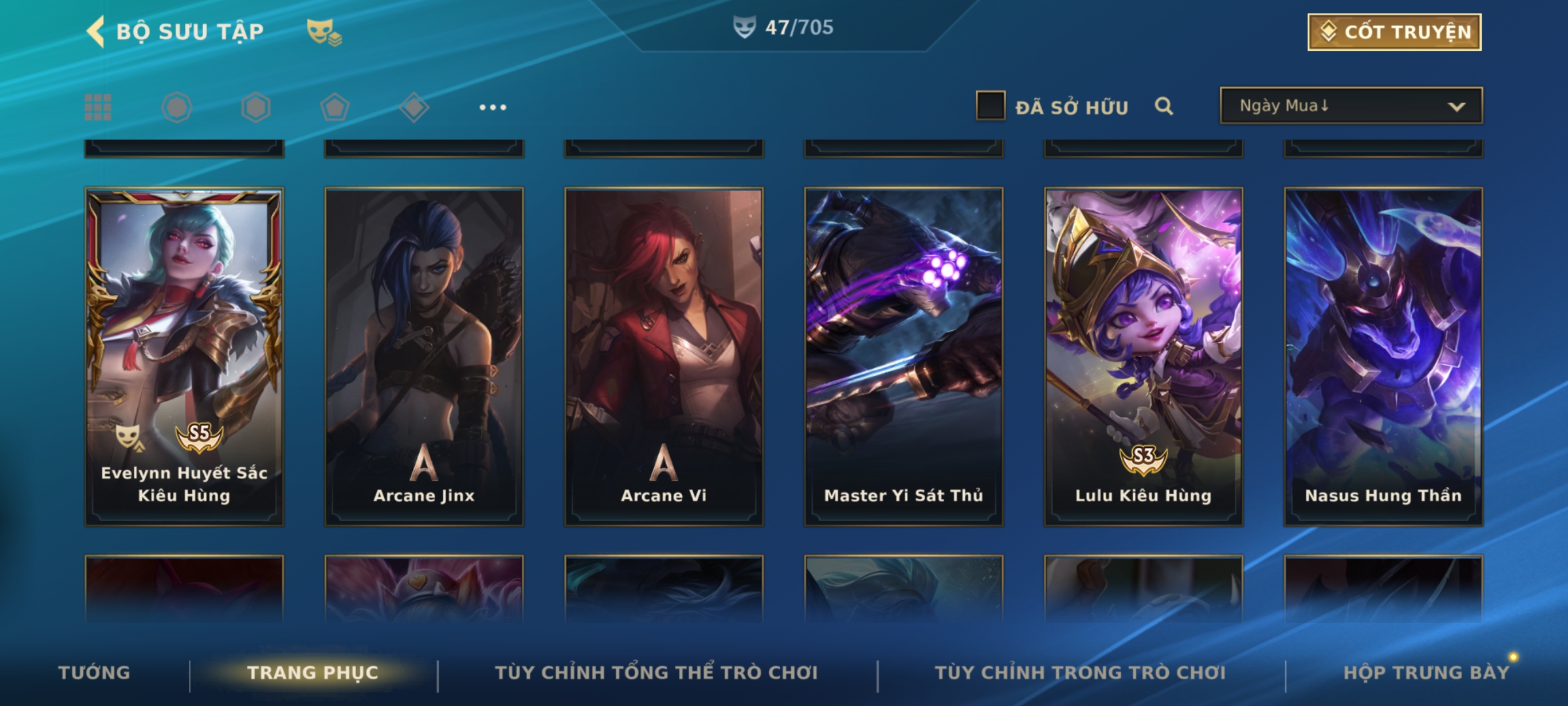
Task: Select the hexagon rarity filter icon
Action: click(255, 107)
